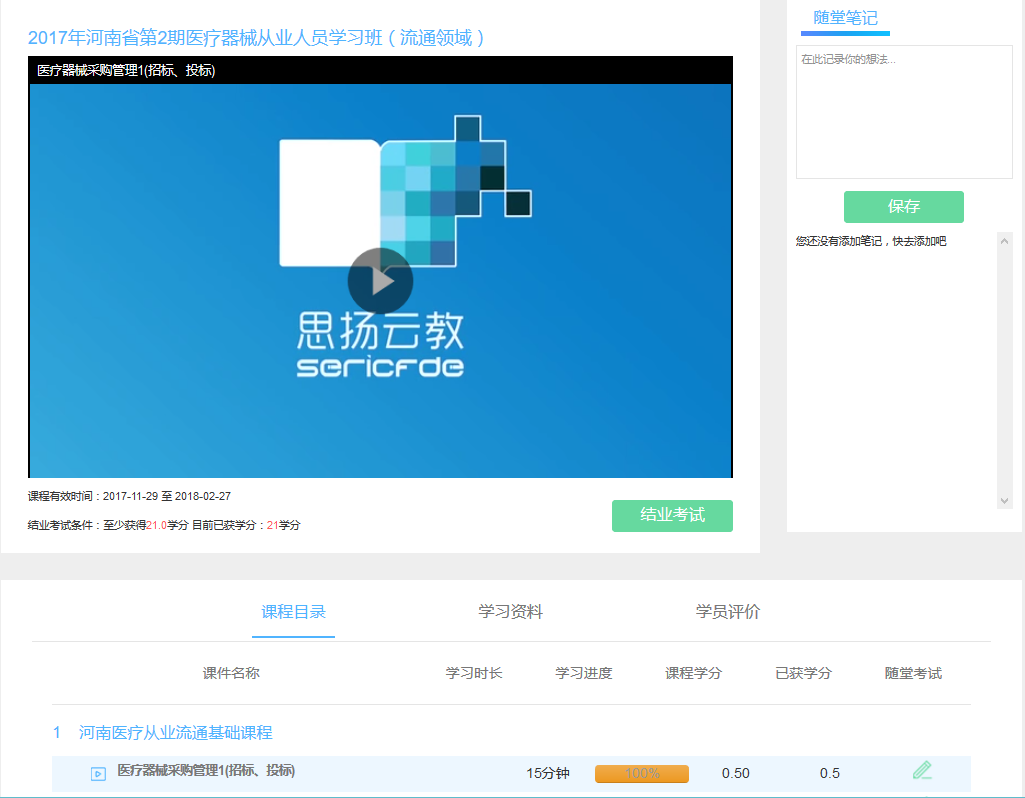Screen dimensions: 1025x798
Task: Click the 课程有效时间 date text
Action: (x=129, y=496)
